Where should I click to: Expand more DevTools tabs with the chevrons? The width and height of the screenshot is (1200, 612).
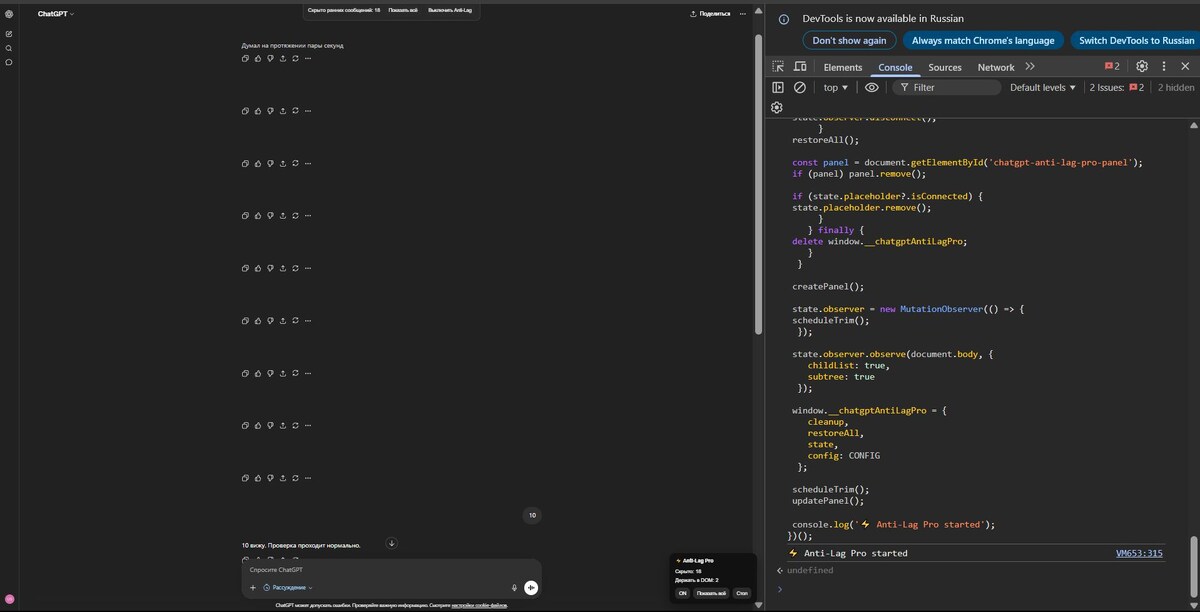point(1030,67)
